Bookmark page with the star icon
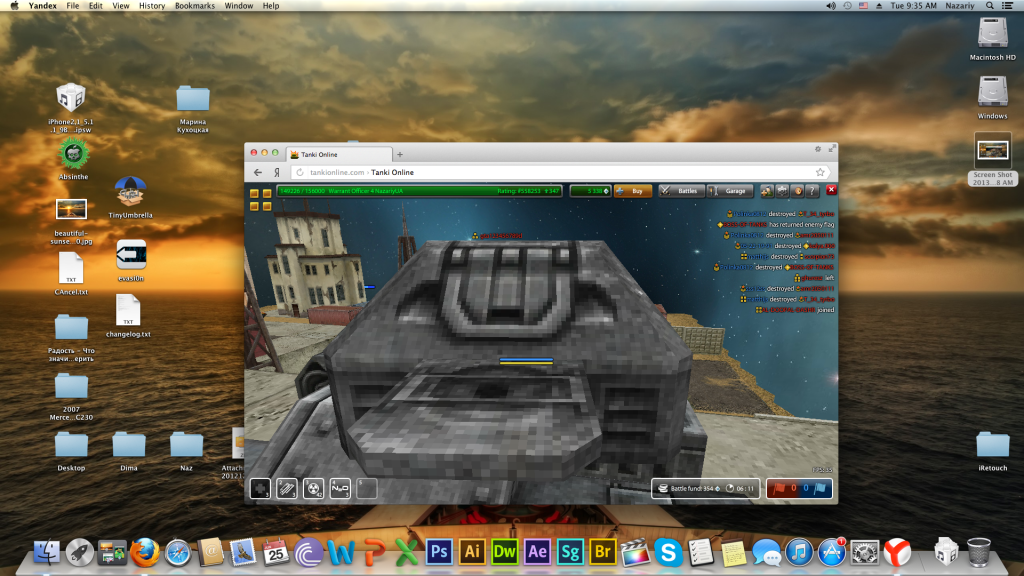1024x576 pixels. (x=820, y=172)
